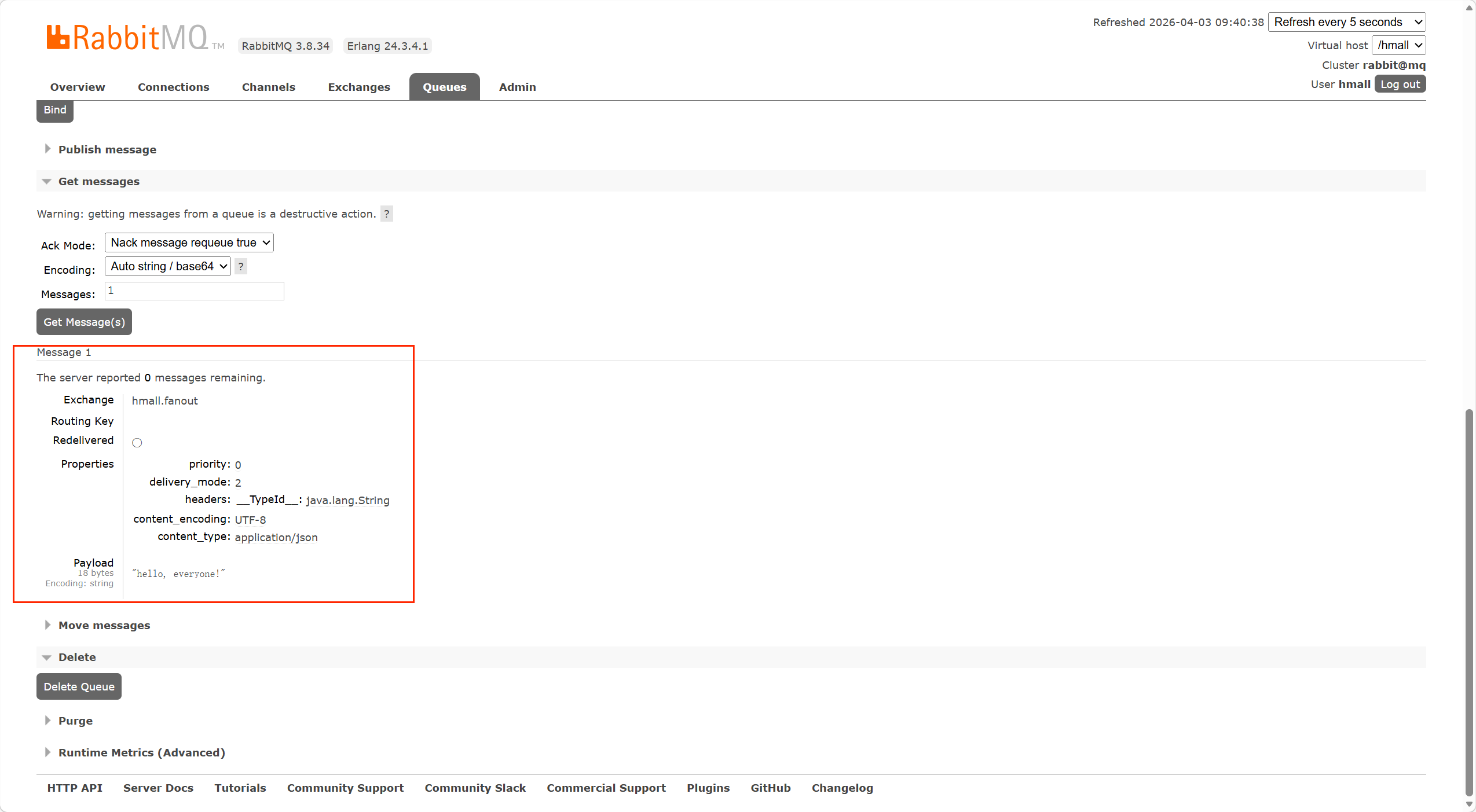Open the refresh interval dropdown

pos(1346,22)
